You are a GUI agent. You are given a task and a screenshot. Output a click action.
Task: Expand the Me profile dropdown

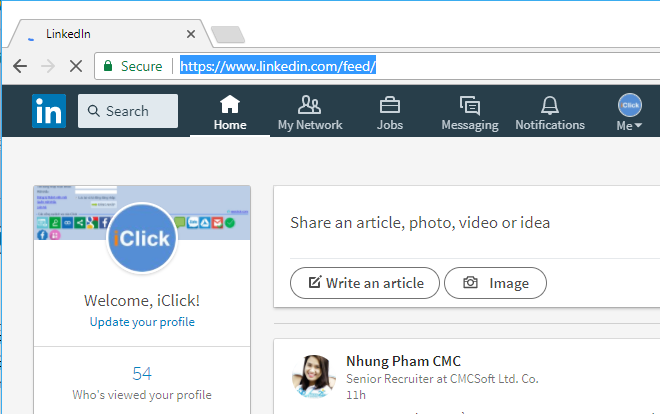(x=629, y=113)
